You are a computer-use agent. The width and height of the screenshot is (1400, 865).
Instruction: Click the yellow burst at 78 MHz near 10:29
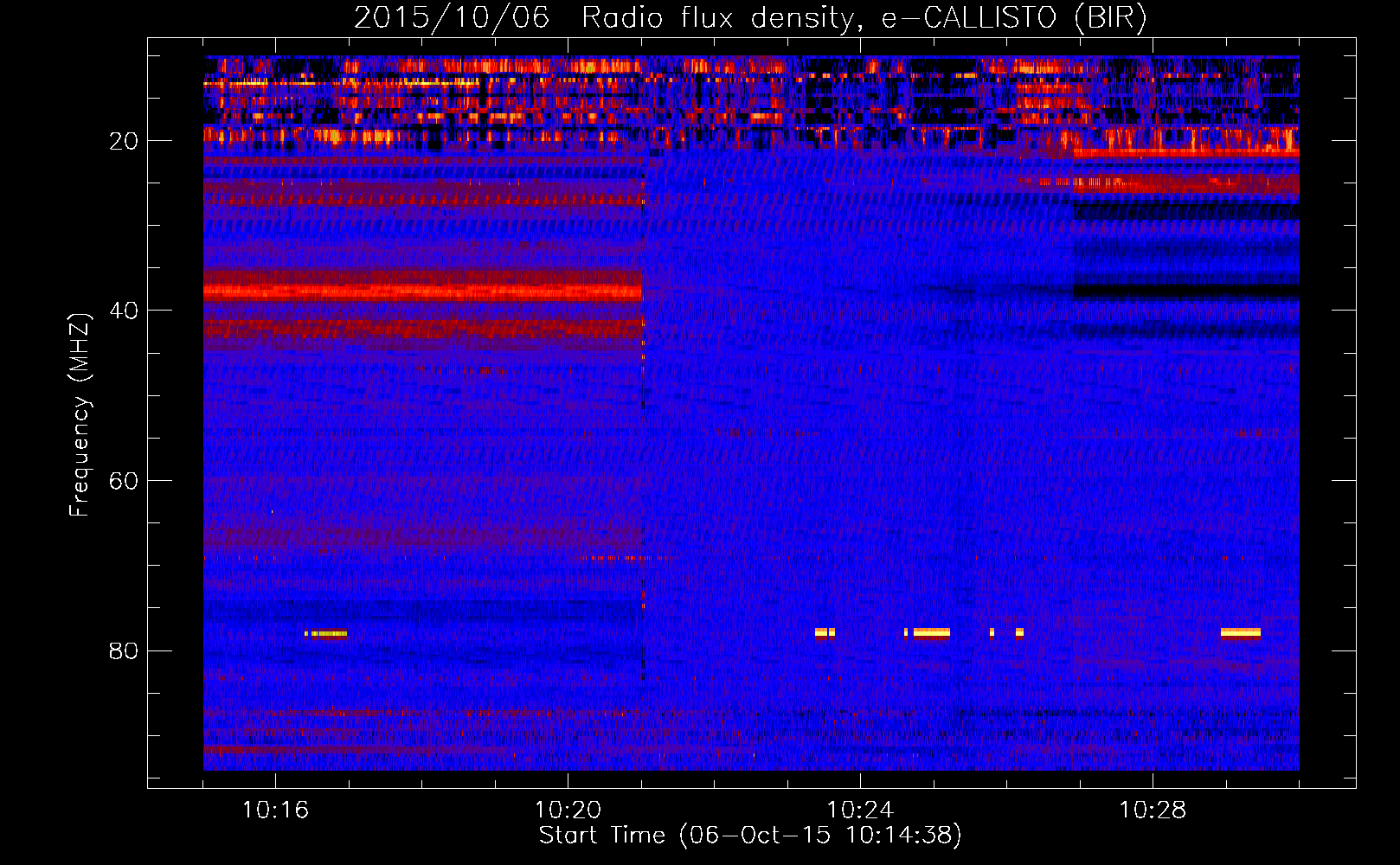[x=1241, y=632]
